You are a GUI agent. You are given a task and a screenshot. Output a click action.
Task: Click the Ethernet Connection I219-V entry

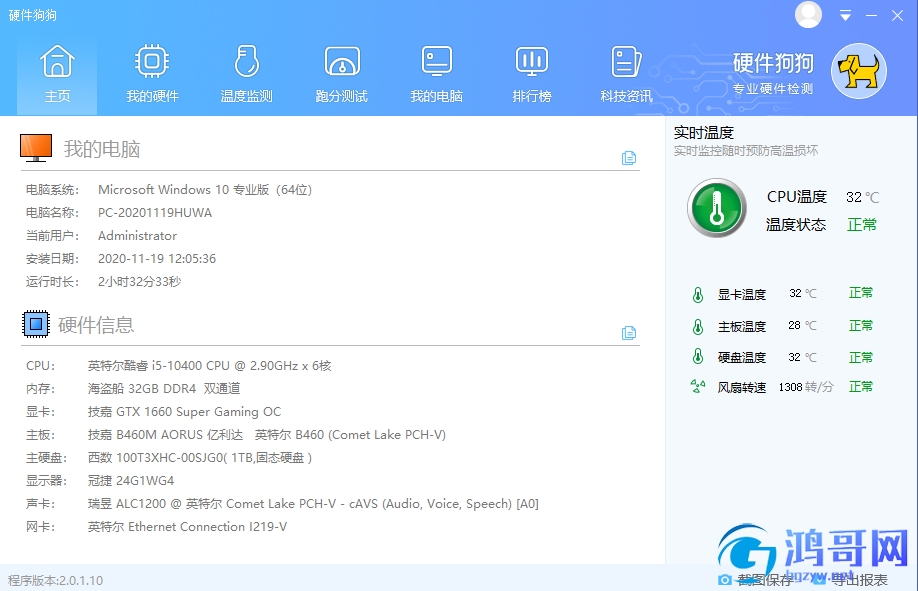tap(187, 527)
